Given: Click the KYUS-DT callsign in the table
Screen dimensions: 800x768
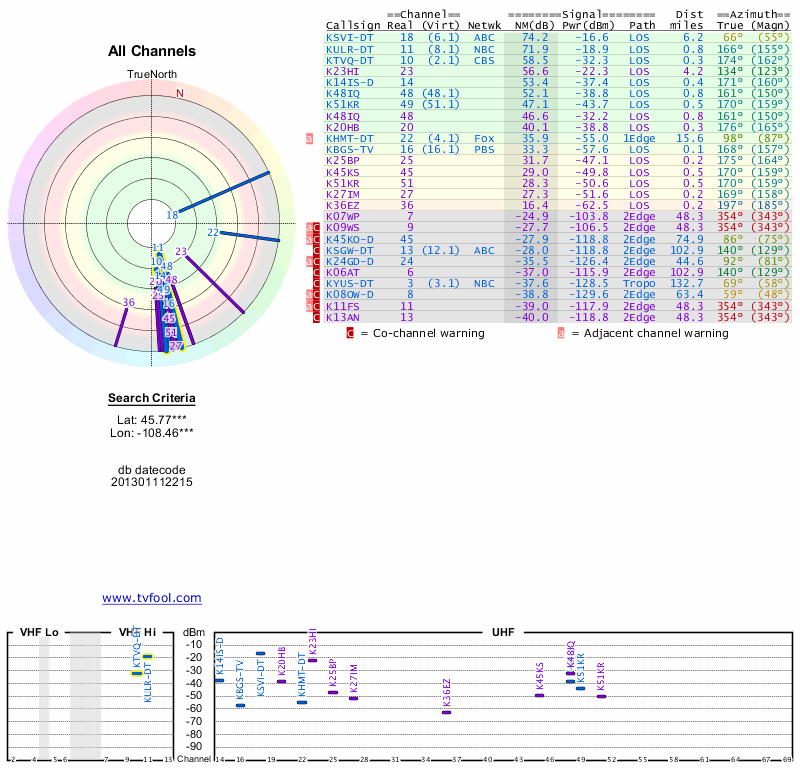Looking at the screenshot, I should (x=349, y=283).
